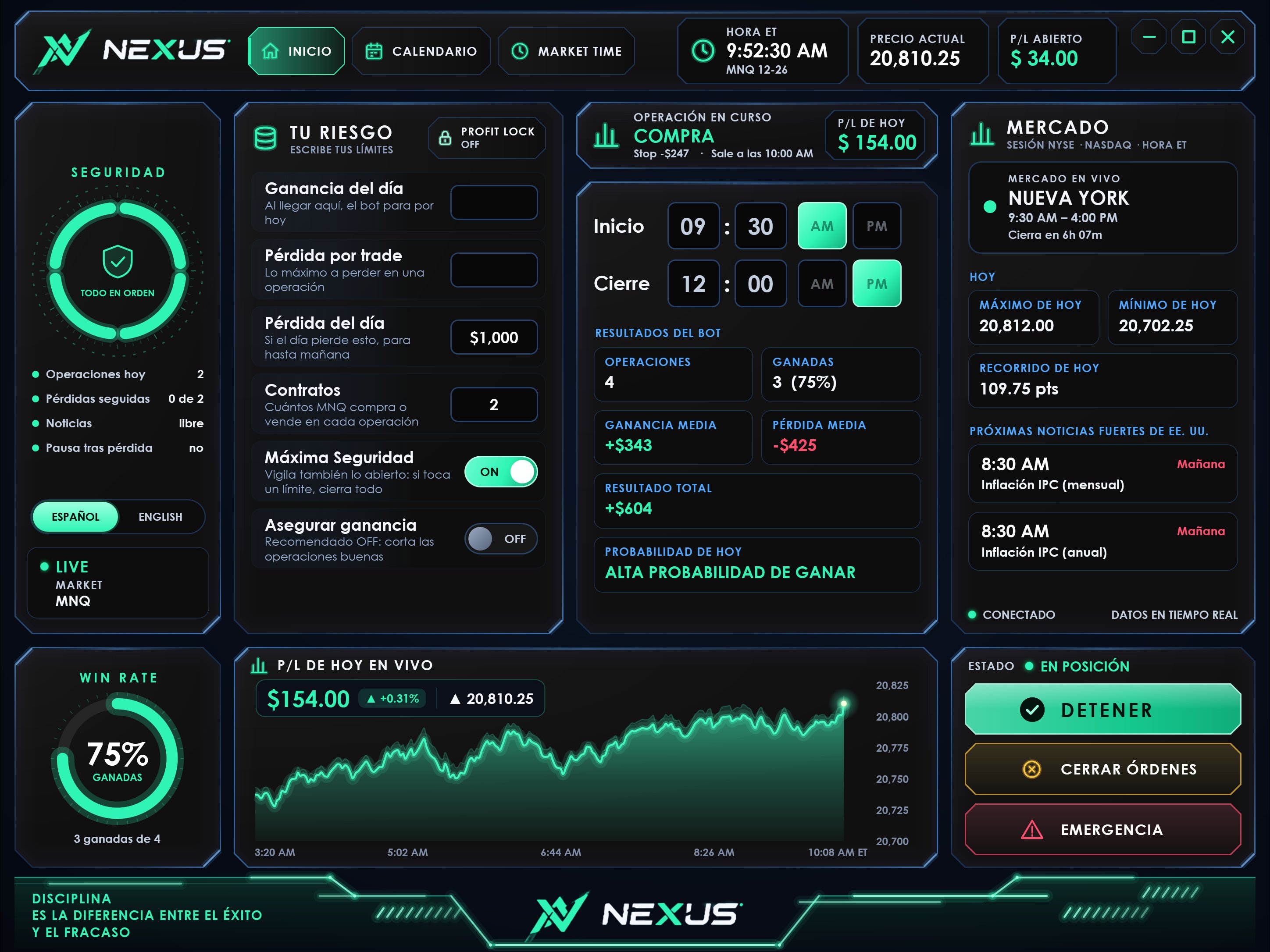Click the Emergencia warning triangle icon
1270x952 pixels.
coord(1032,829)
